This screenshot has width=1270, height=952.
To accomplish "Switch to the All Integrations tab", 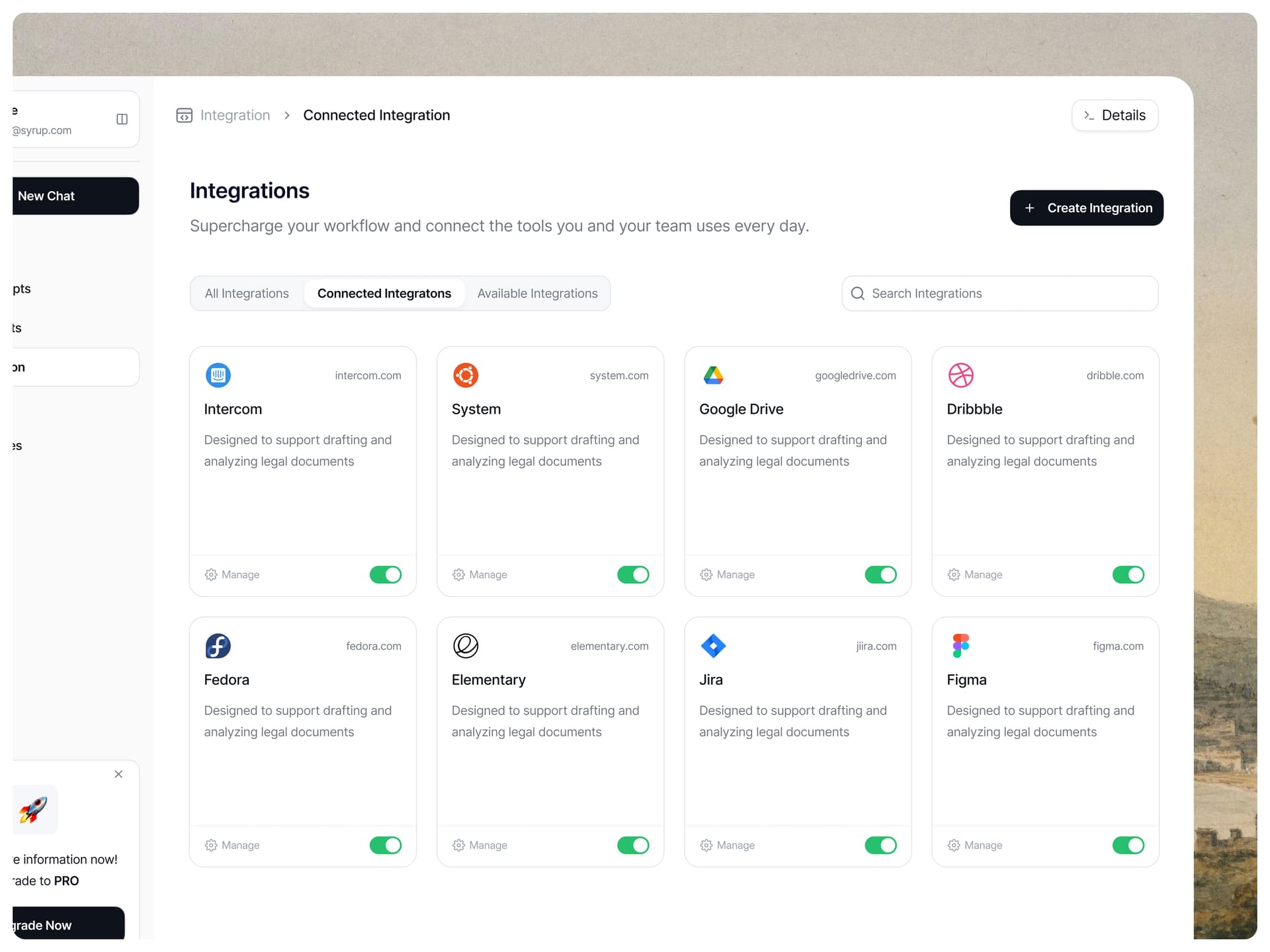I will point(247,294).
